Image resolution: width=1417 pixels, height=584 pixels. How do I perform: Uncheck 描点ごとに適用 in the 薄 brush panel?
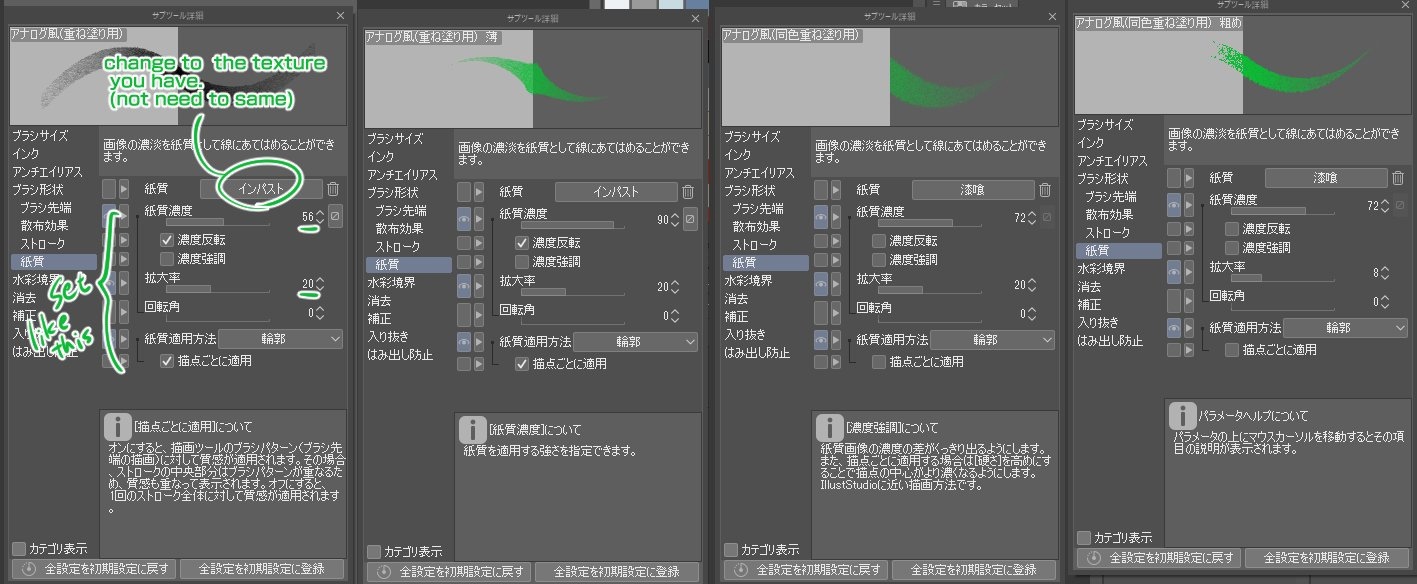point(522,364)
